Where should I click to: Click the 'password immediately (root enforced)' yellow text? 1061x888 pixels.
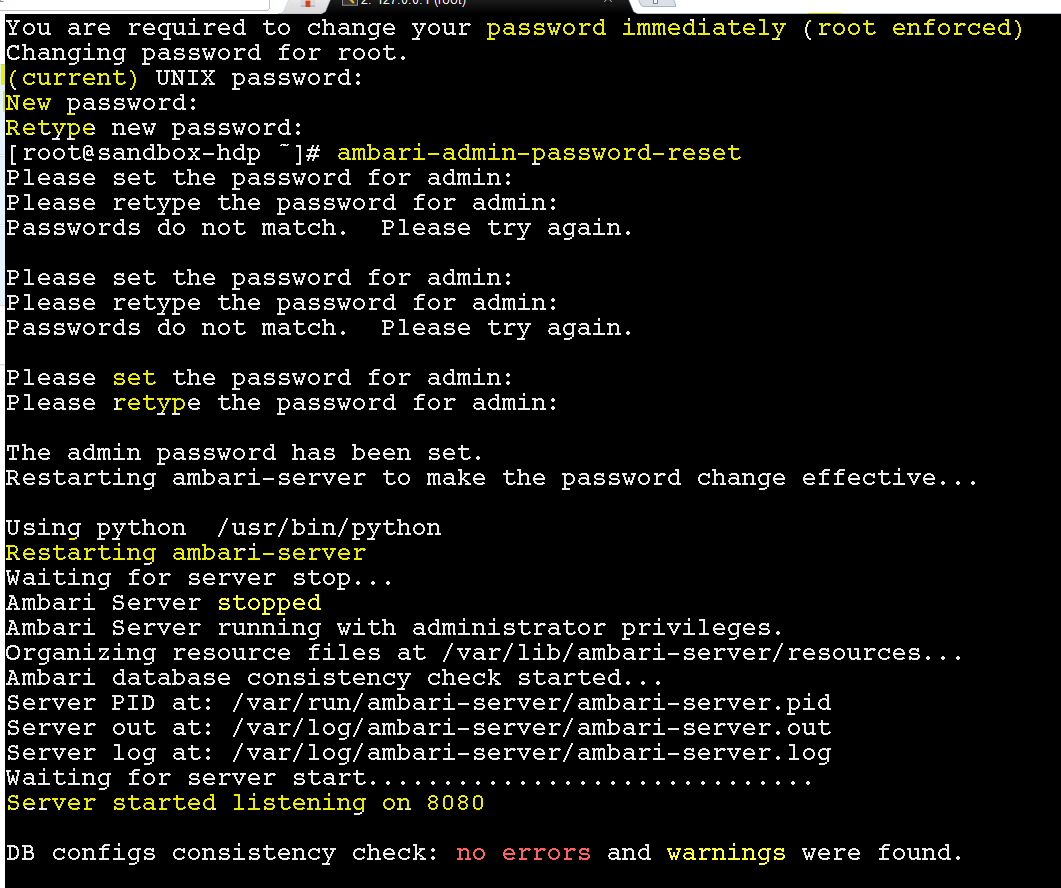click(x=754, y=28)
